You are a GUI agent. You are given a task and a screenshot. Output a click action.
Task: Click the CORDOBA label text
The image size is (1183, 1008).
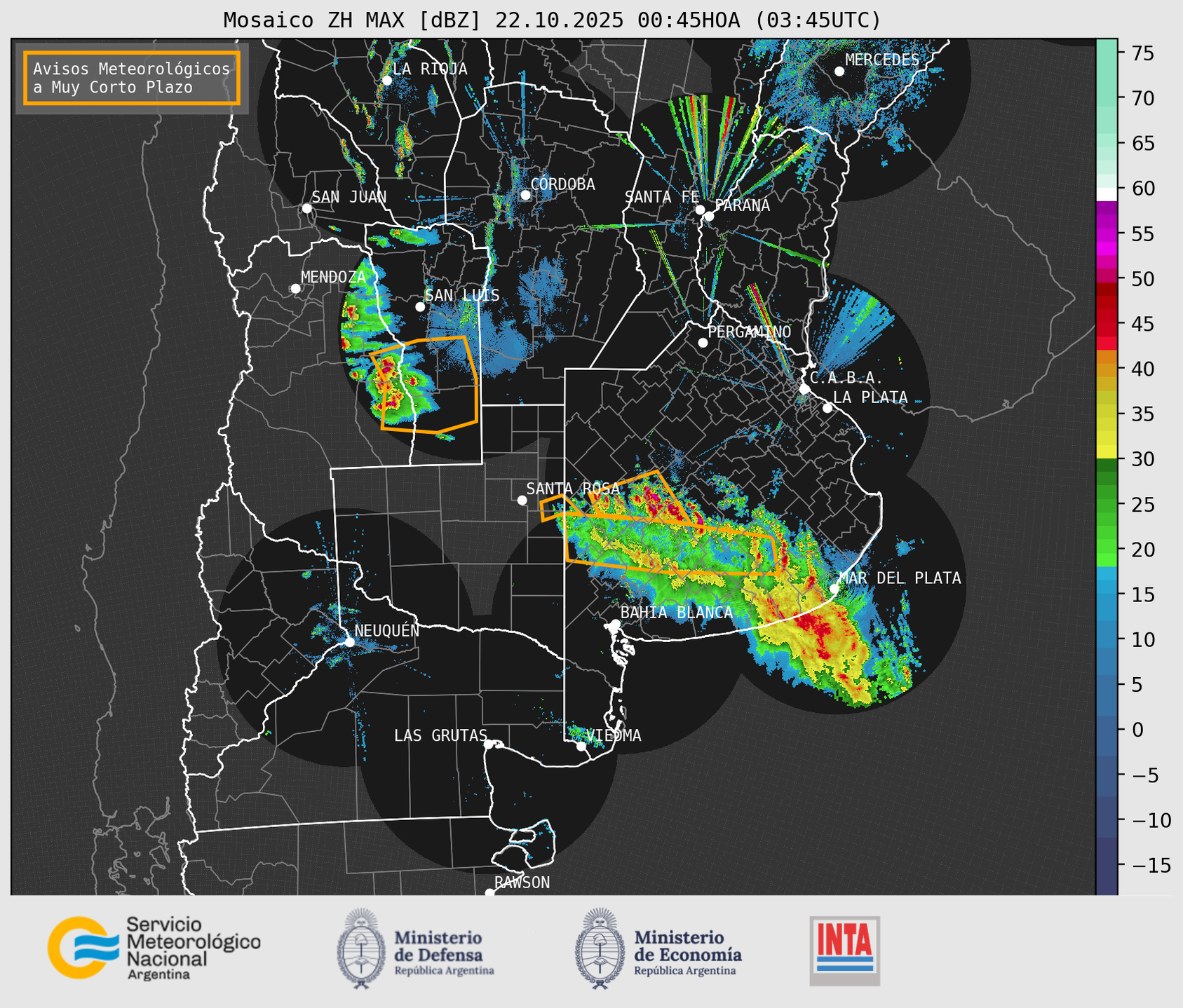click(563, 184)
